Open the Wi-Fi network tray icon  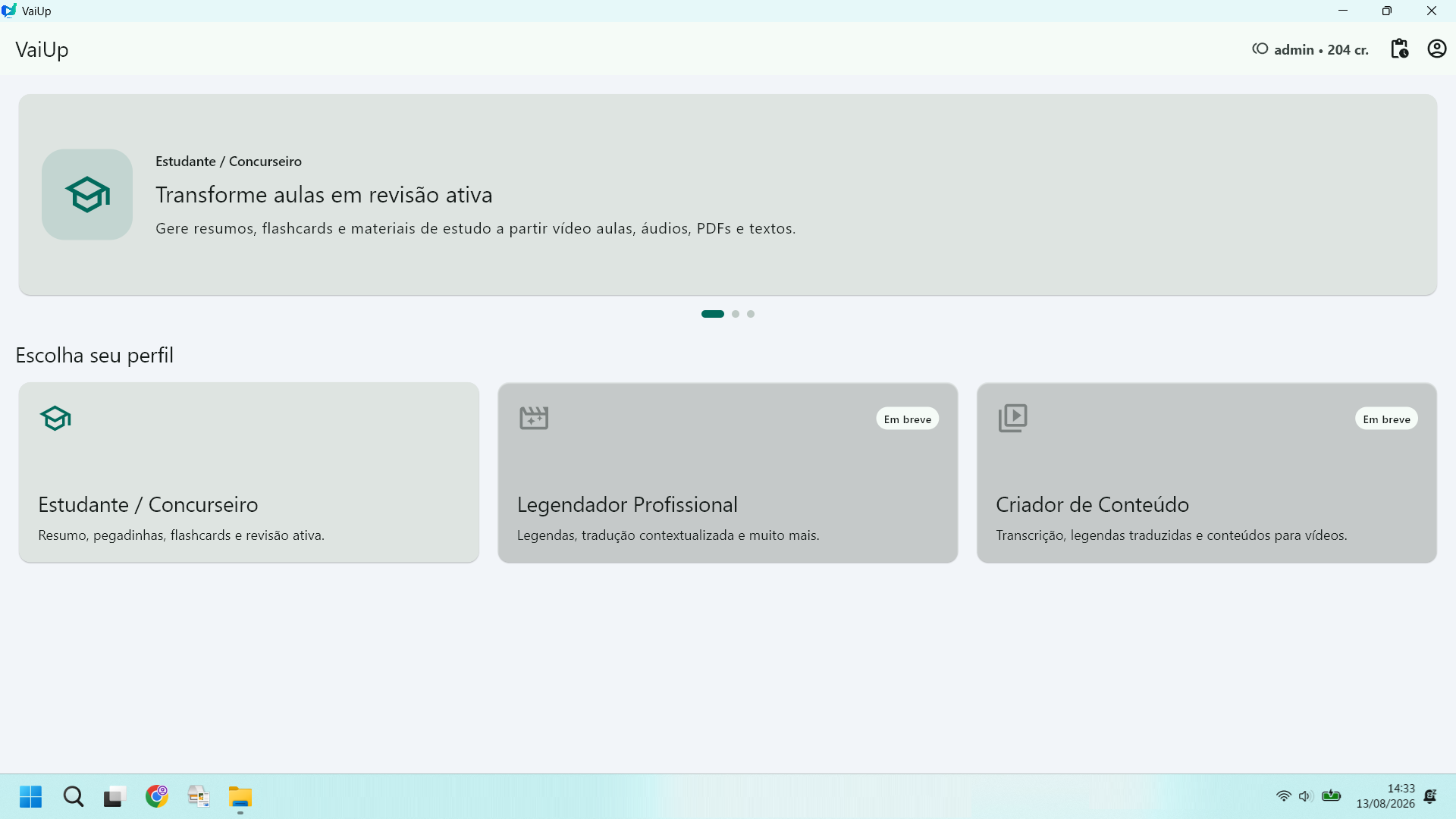[1283, 796]
